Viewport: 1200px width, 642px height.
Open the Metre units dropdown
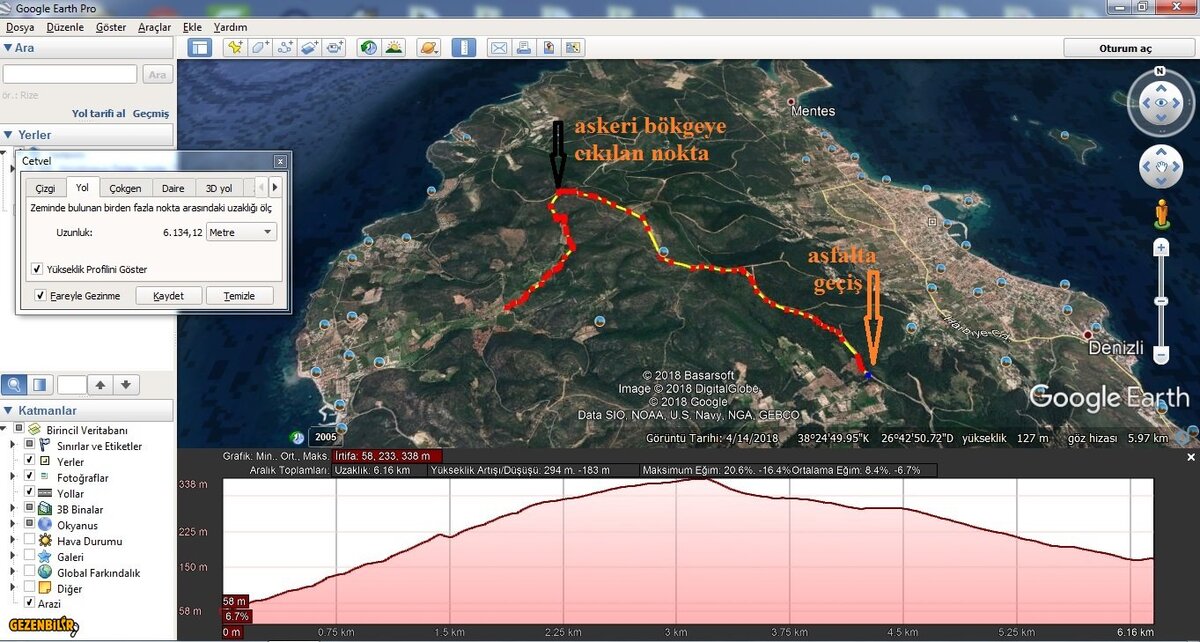[240, 232]
